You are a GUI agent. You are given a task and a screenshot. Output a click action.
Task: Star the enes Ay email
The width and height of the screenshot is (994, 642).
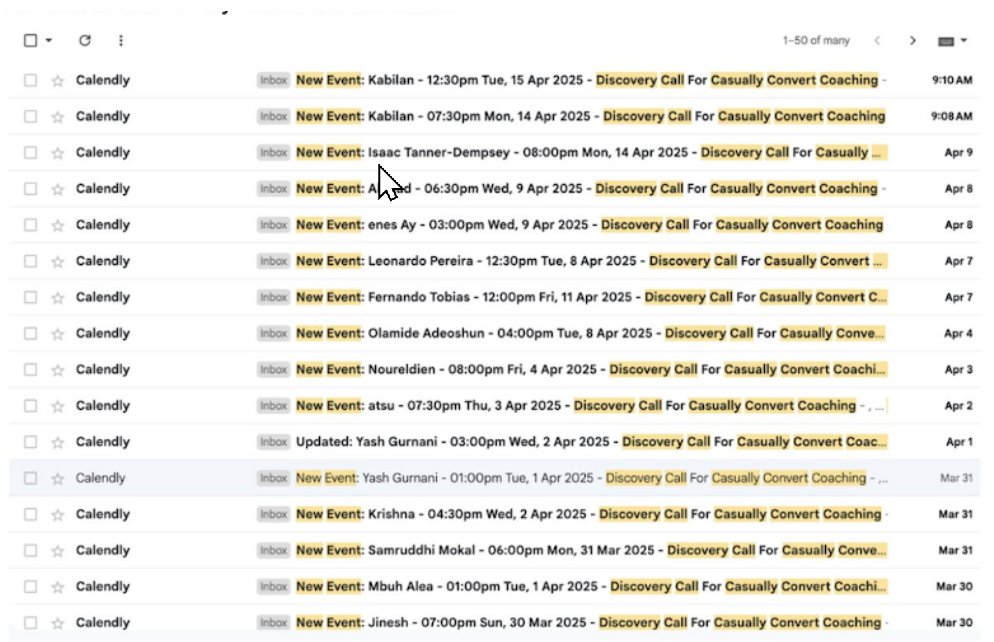click(58, 225)
